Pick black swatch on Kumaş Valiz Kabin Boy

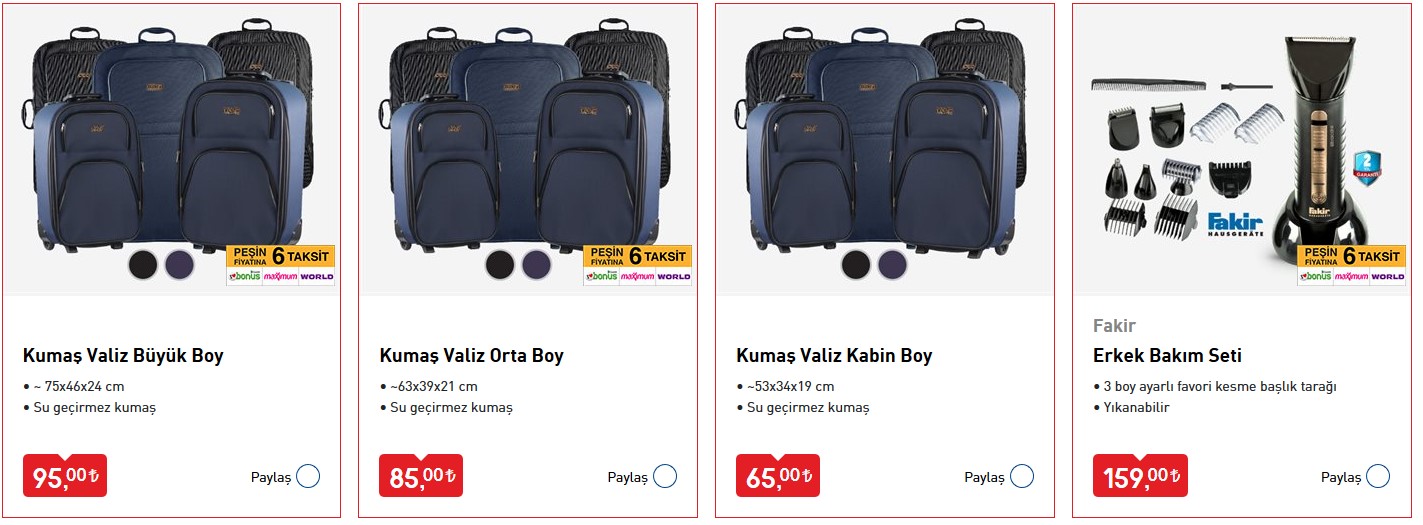pos(856,265)
